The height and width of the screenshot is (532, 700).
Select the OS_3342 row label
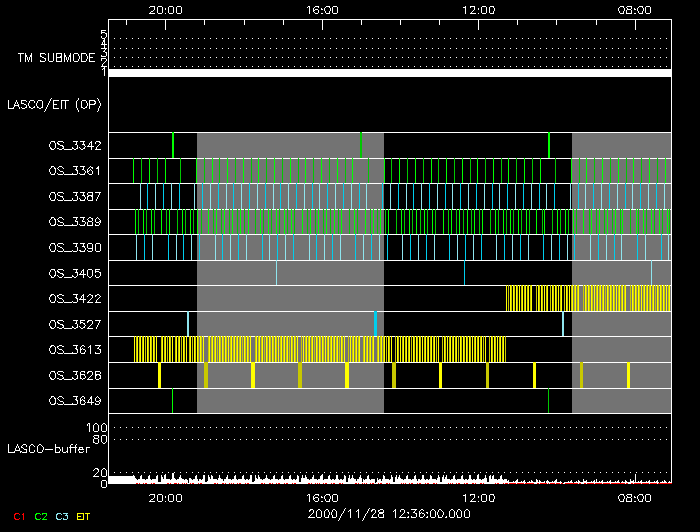click(x=75, y=145)
